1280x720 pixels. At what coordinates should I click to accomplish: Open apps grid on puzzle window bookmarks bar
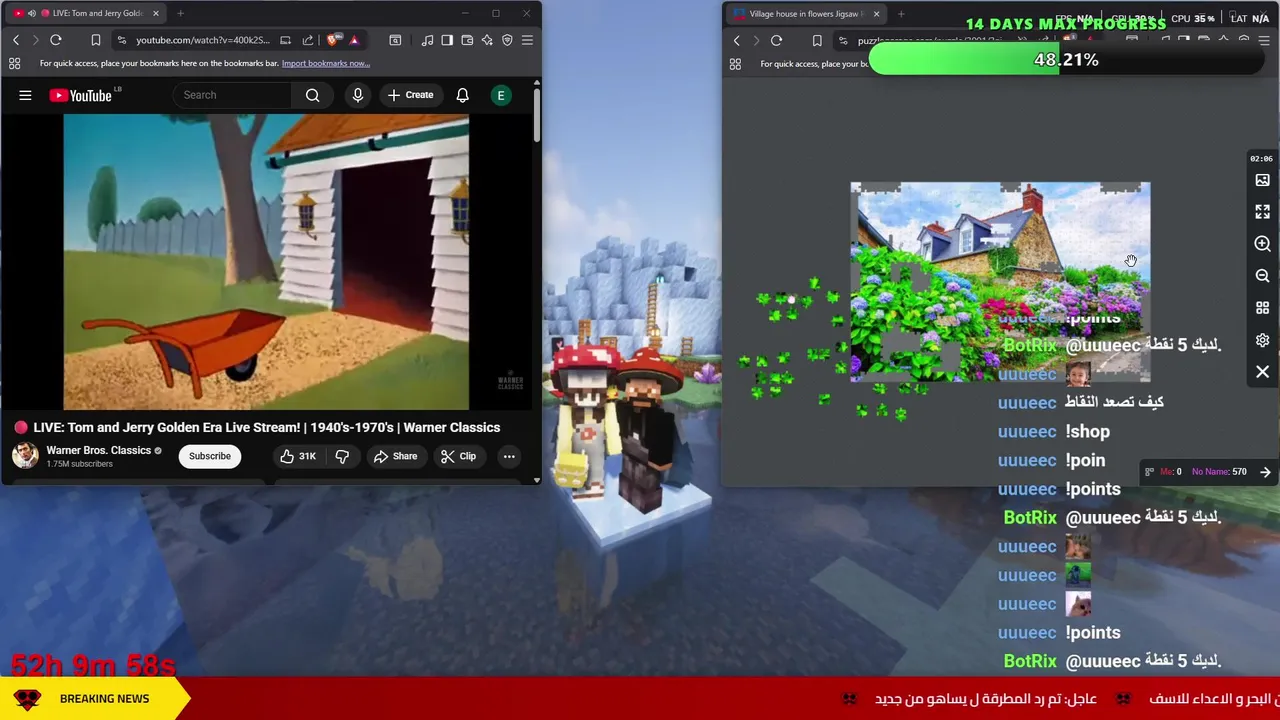click(x=735, y=64)
